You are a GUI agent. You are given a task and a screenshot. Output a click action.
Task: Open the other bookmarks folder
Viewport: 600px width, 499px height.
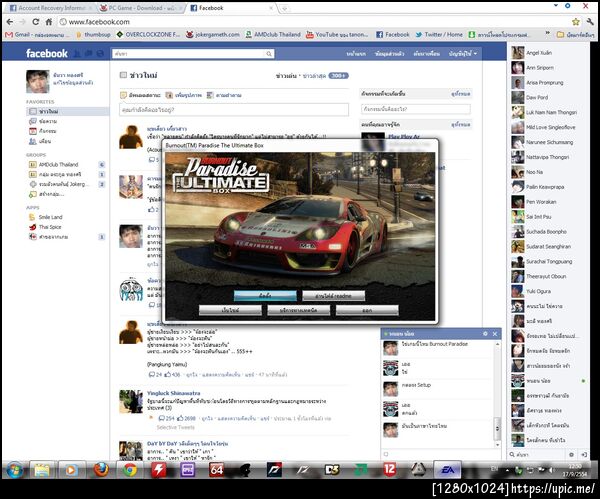tap(576, 34)
